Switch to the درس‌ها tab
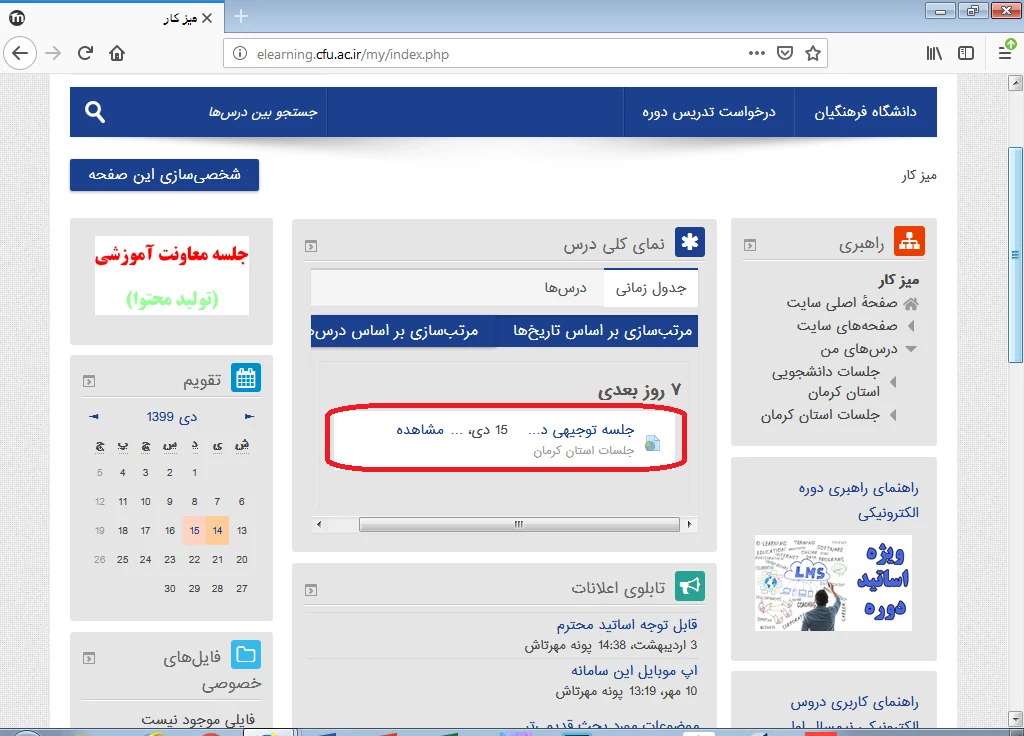Screen dimensions: 1024x736 coord(564,288)
